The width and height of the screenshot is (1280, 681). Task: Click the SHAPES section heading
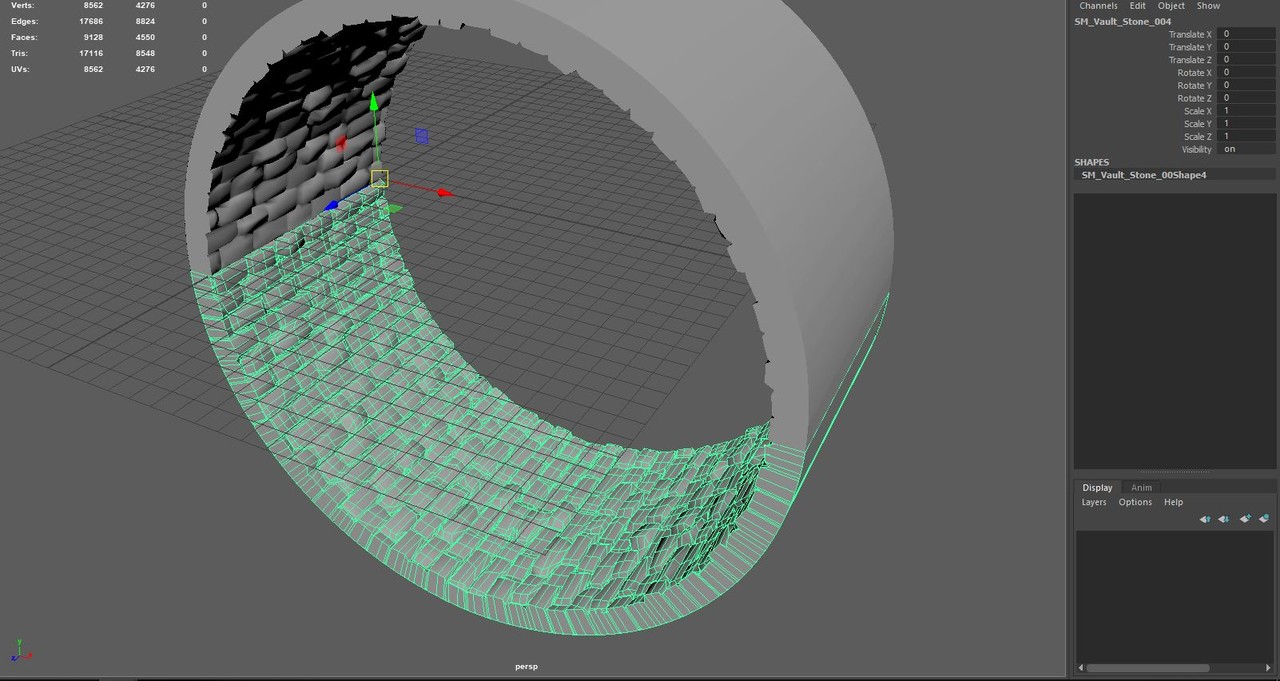click(1091, 162)
